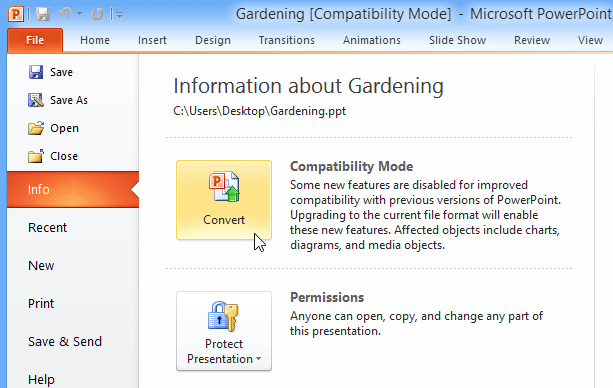The width and height of the screenshot is (613, 388).
Task: Click the Redo icon in Quick Access Toolbar
Action: tap(97, 14)
